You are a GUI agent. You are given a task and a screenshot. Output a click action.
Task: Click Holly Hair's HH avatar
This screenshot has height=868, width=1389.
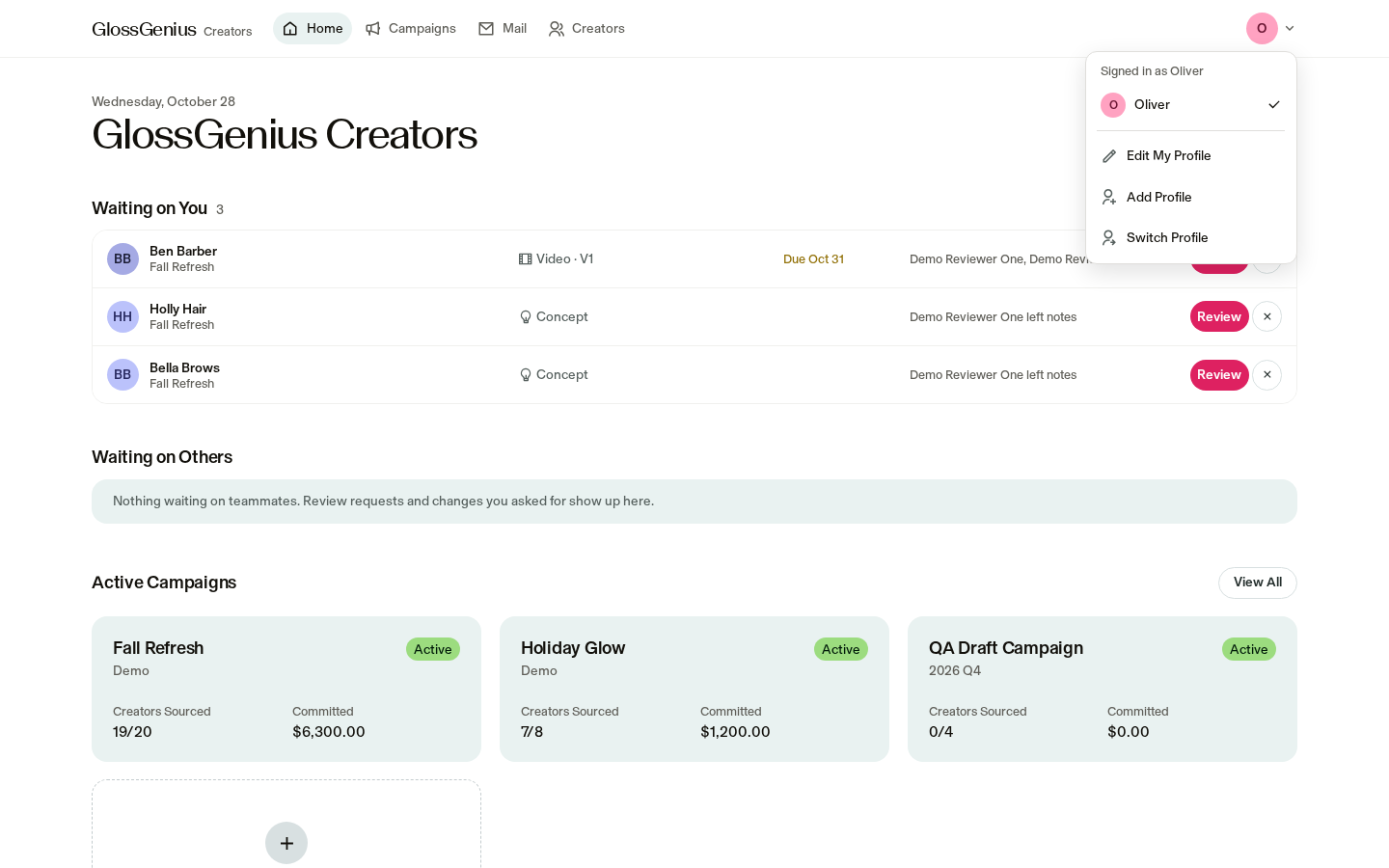tap(123, 316)
